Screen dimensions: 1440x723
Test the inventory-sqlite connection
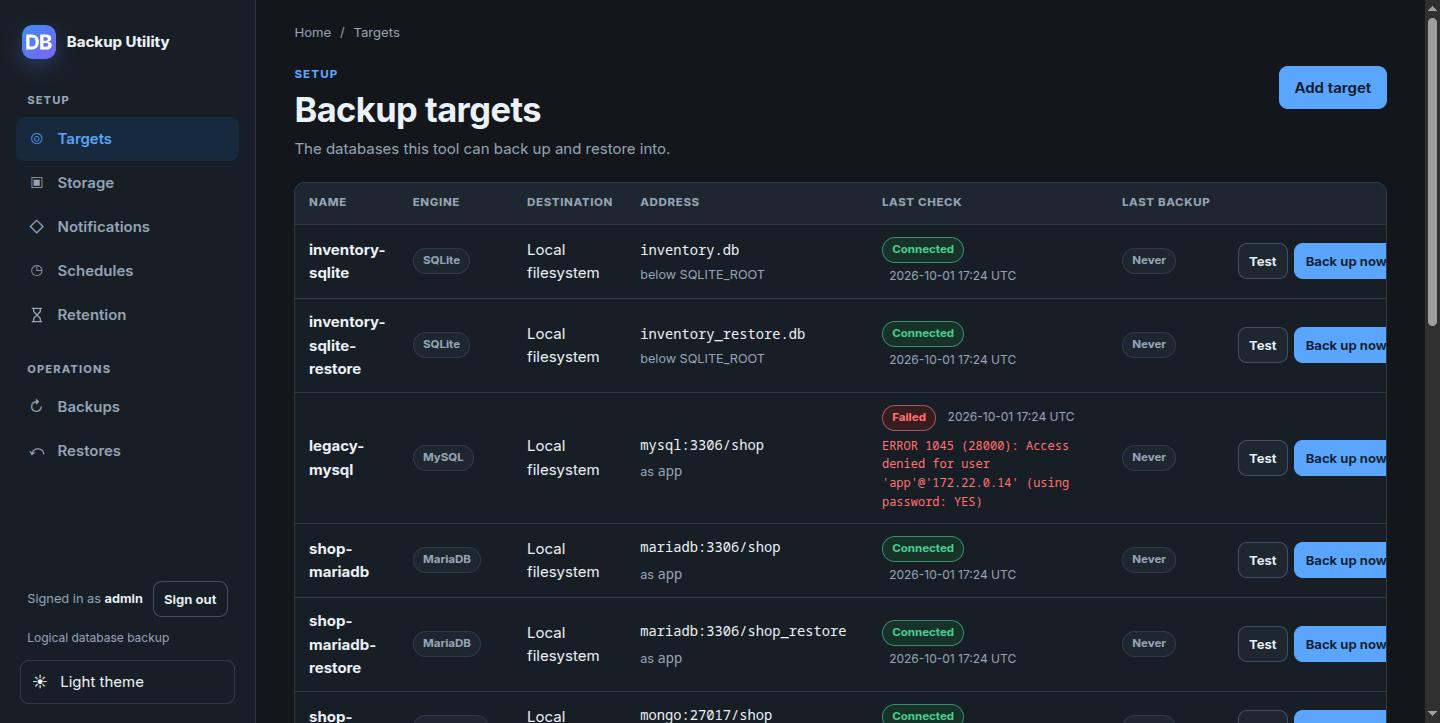1262,261
